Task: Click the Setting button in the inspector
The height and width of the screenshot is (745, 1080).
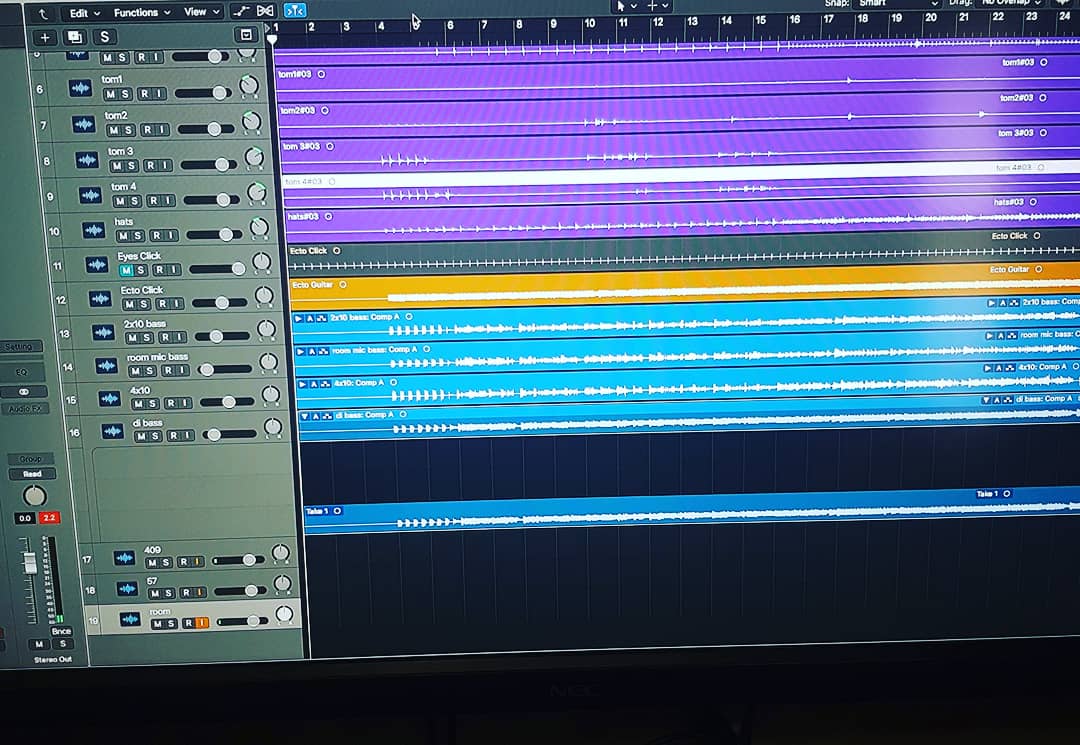Action: pos(21,346)
